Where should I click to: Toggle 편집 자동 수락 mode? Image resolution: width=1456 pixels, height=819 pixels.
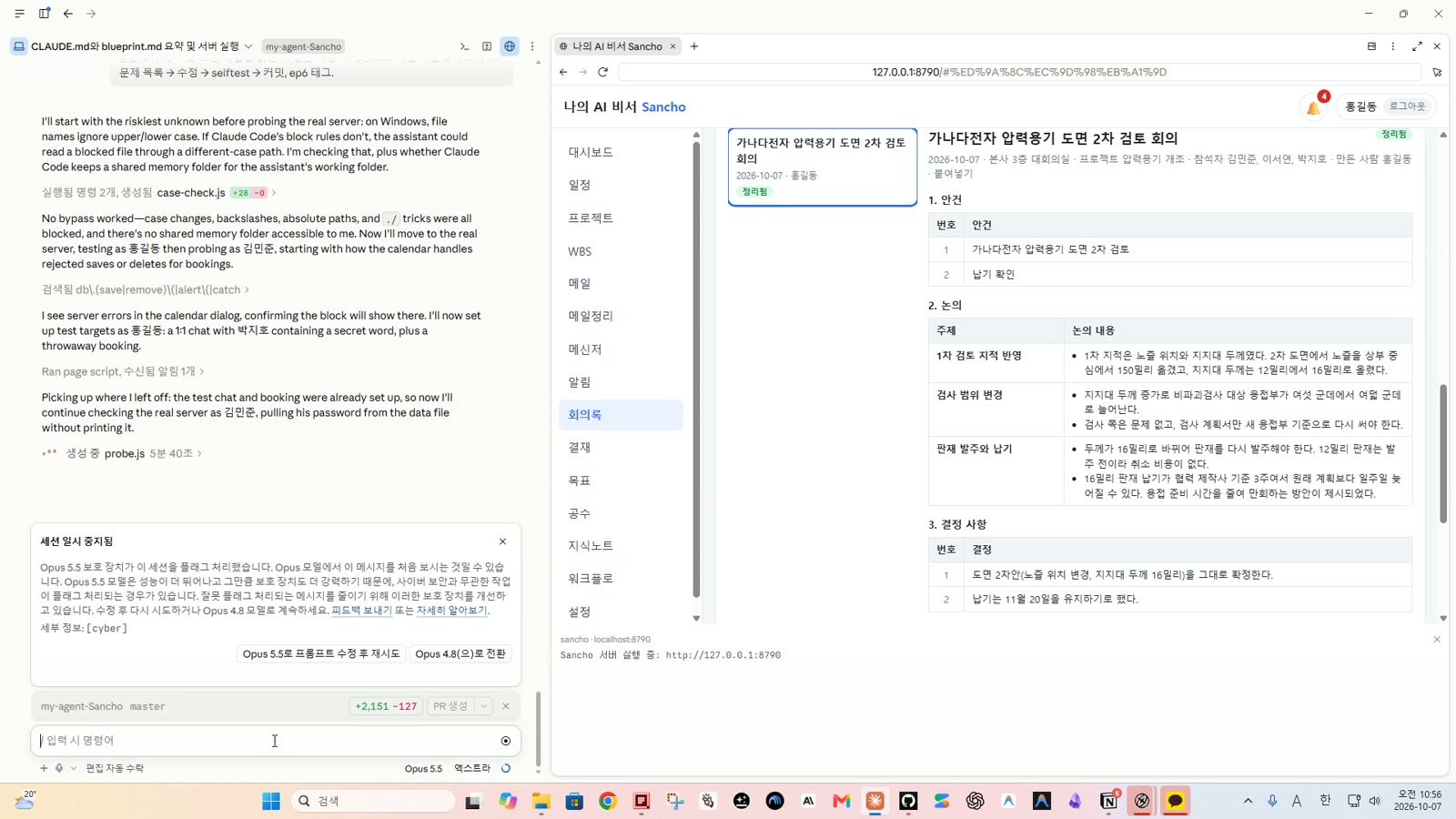click(115, 769)
